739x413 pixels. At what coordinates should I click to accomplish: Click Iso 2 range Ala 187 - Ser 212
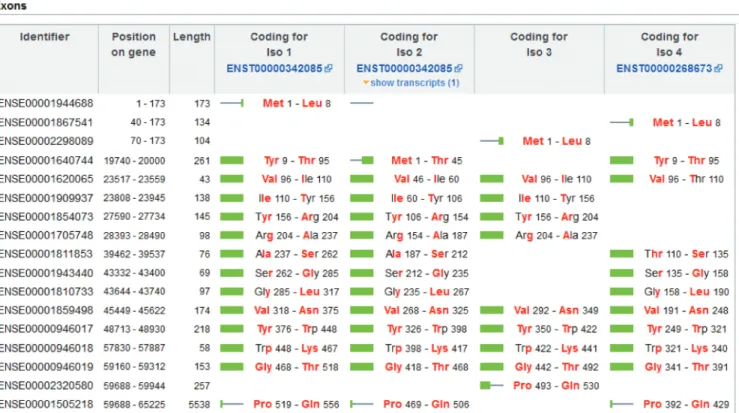[x=427, y=254]
